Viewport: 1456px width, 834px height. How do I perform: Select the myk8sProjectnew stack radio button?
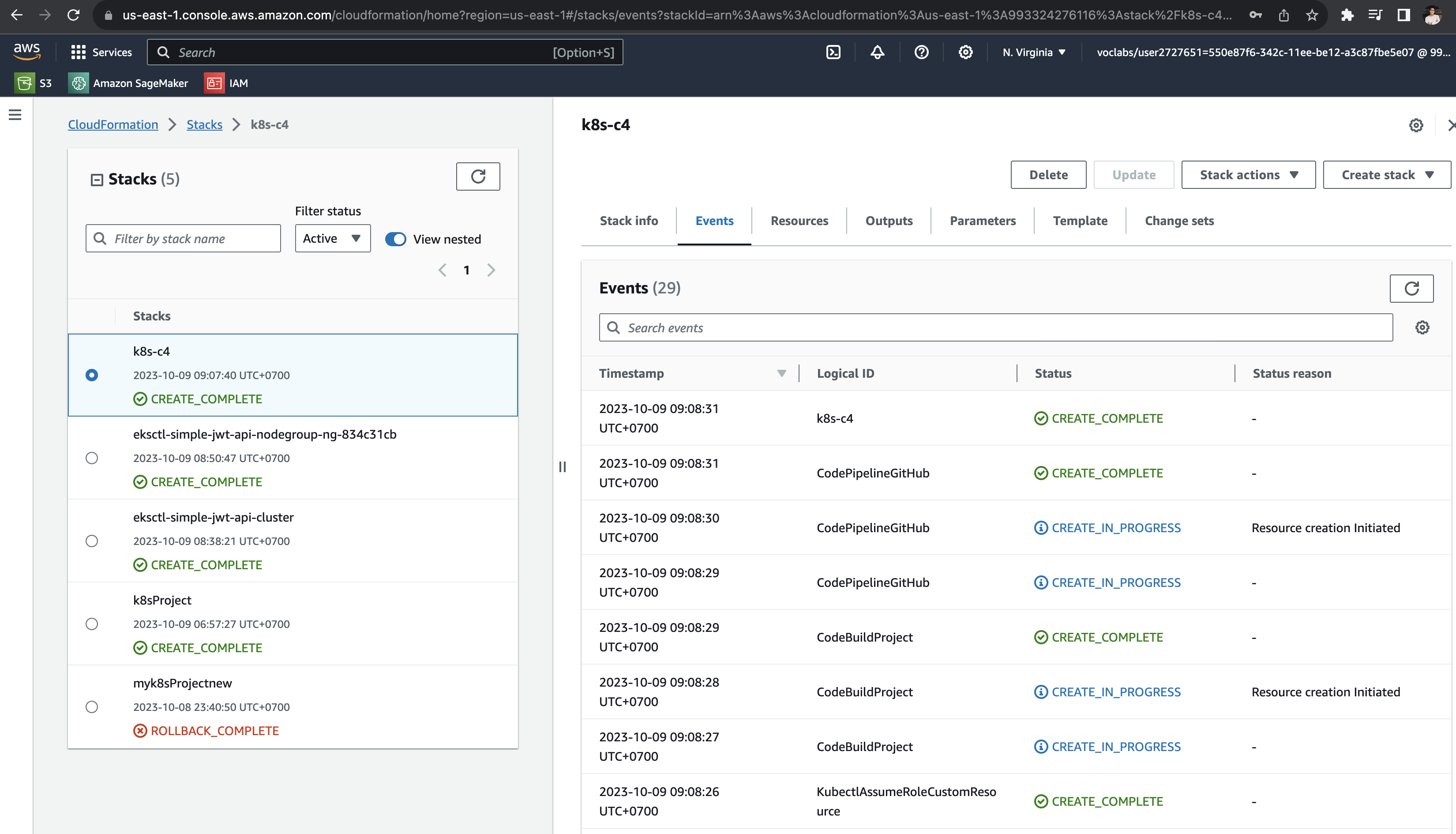(92, 707)
